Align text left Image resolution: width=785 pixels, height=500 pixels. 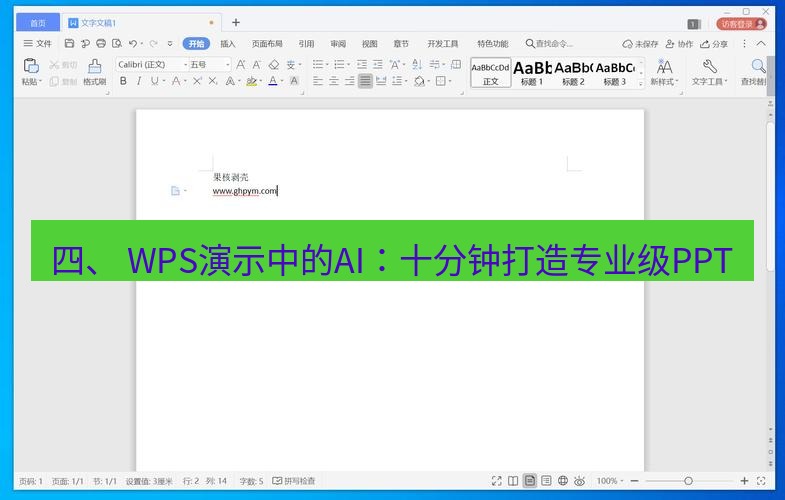[318, 81]
